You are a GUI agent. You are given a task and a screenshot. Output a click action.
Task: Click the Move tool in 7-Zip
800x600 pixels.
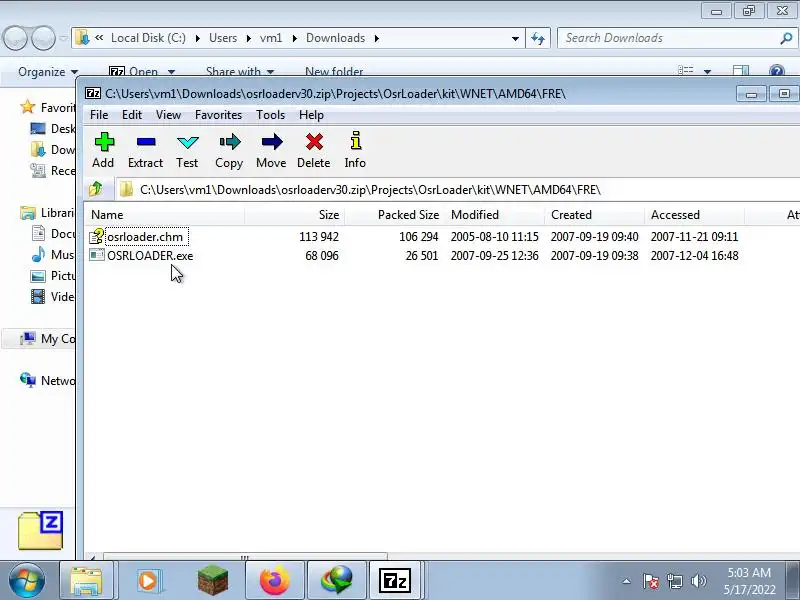[271, 150]
